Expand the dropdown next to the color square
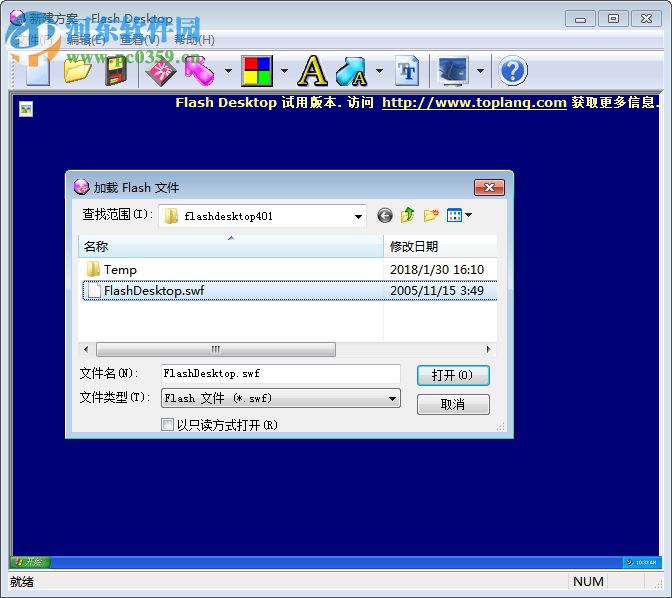 click(284, 71)
